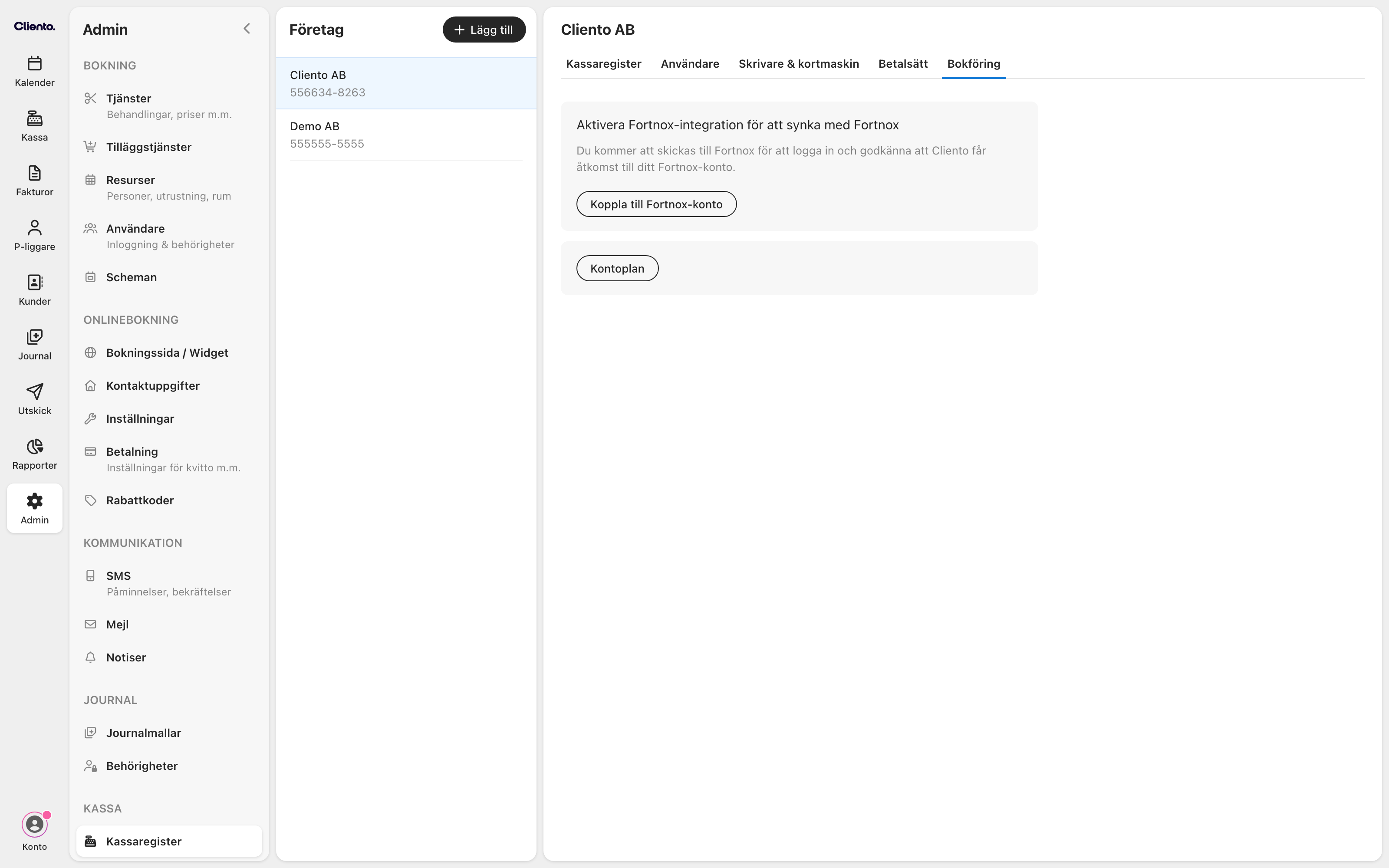Click the Lägg till button
The image size is (1389, 868).
tap(484, 29)
